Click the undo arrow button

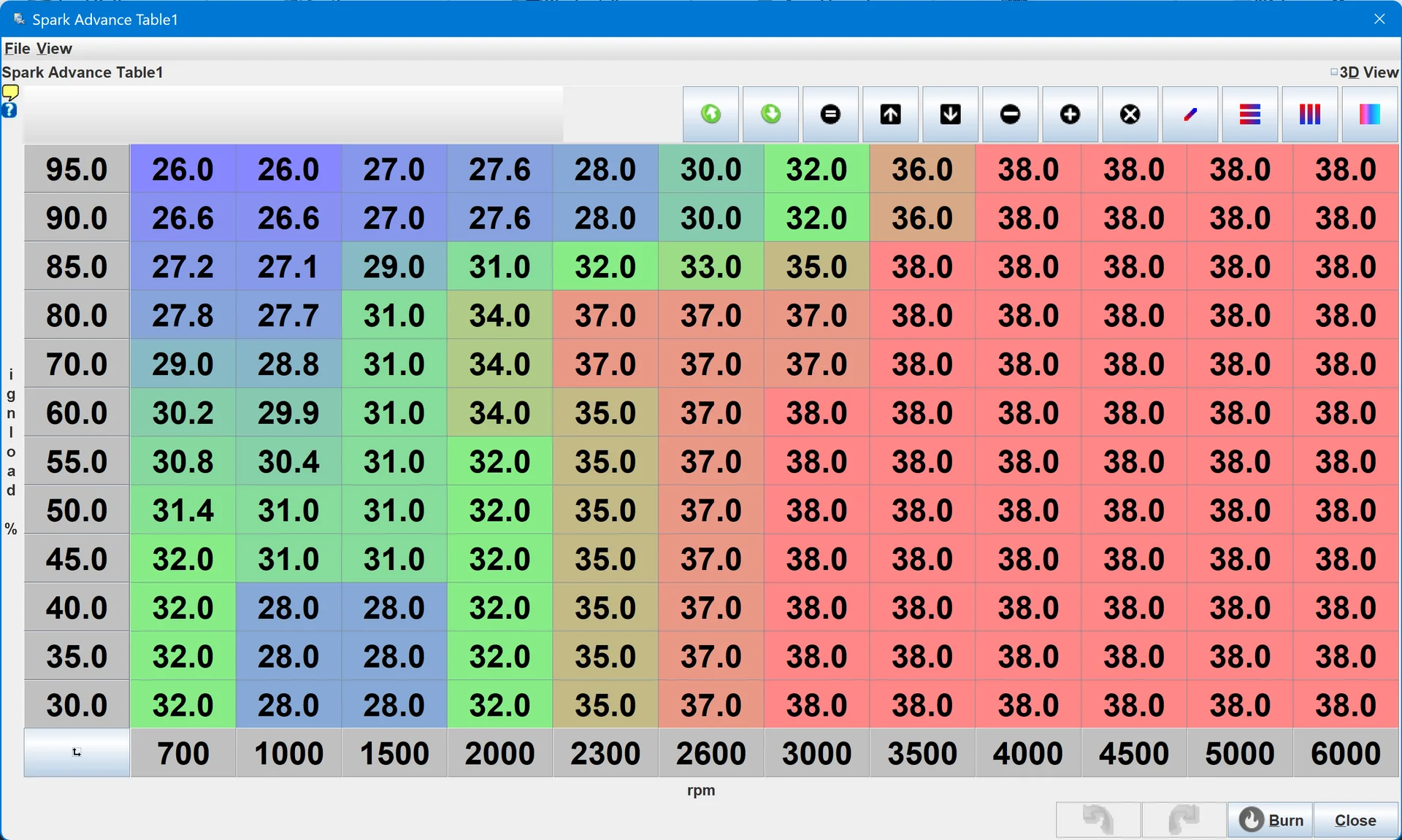pyautogui.click(x=1098, y=820)
